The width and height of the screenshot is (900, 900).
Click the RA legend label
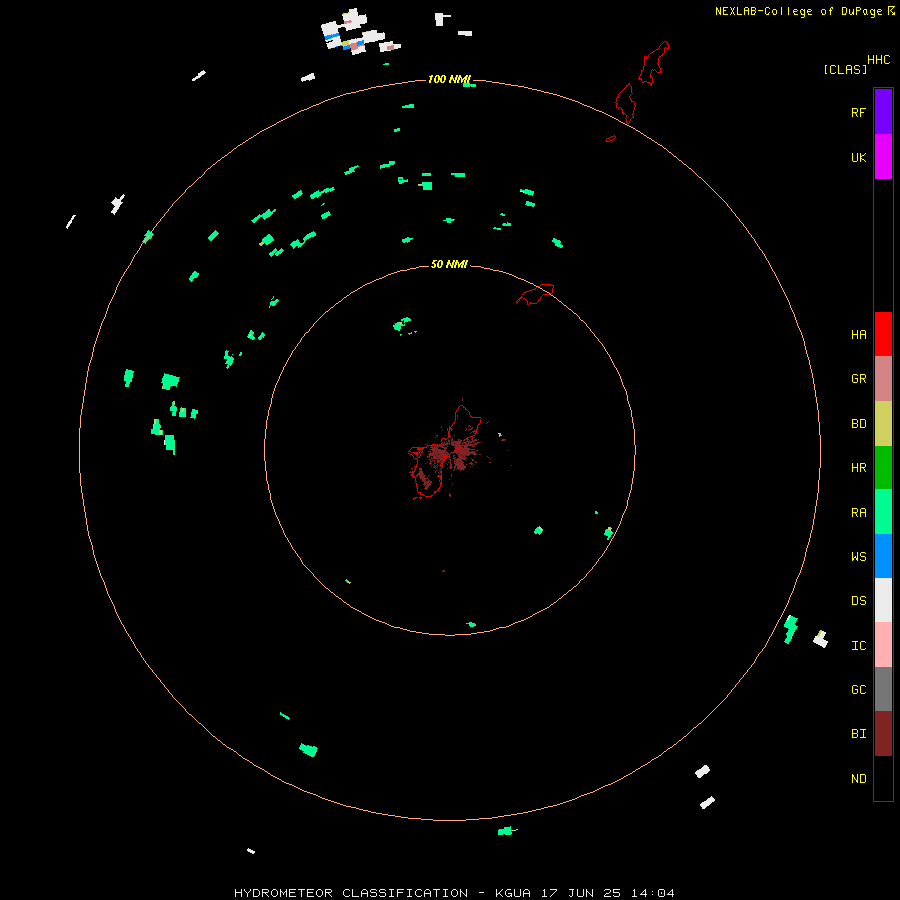858,512
